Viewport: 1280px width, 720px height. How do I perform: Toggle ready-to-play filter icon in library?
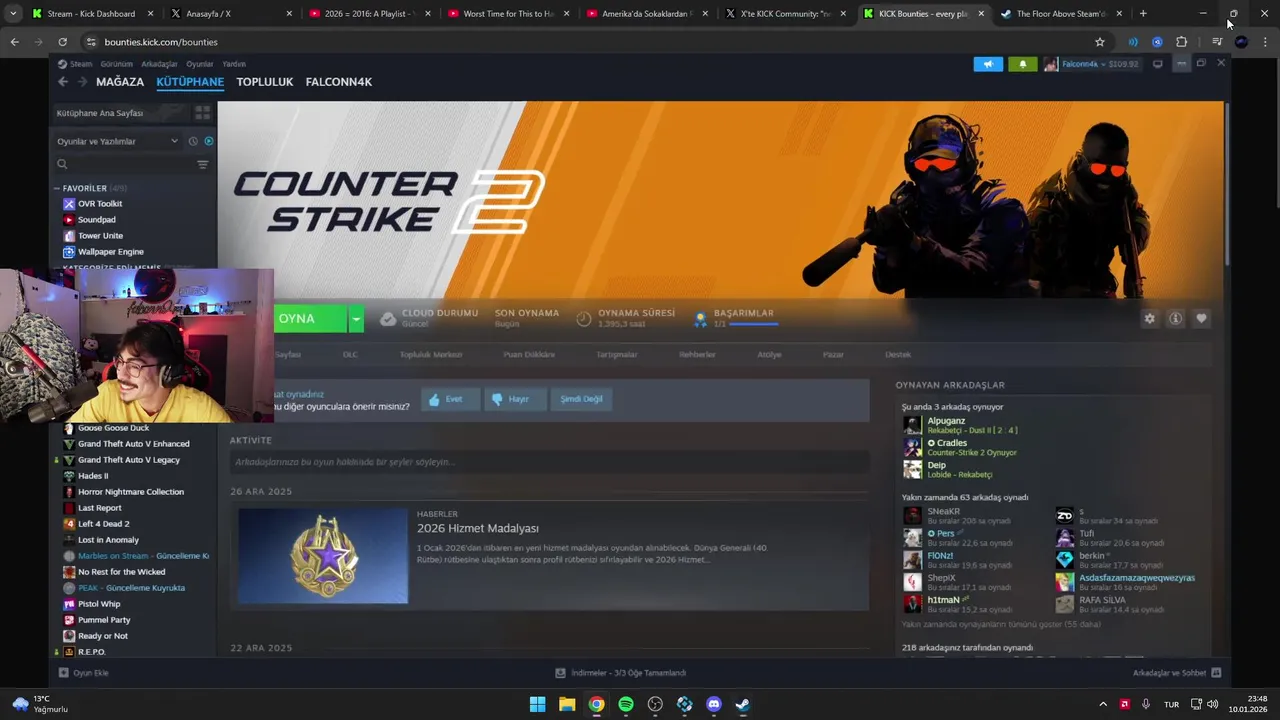(208, 141)
